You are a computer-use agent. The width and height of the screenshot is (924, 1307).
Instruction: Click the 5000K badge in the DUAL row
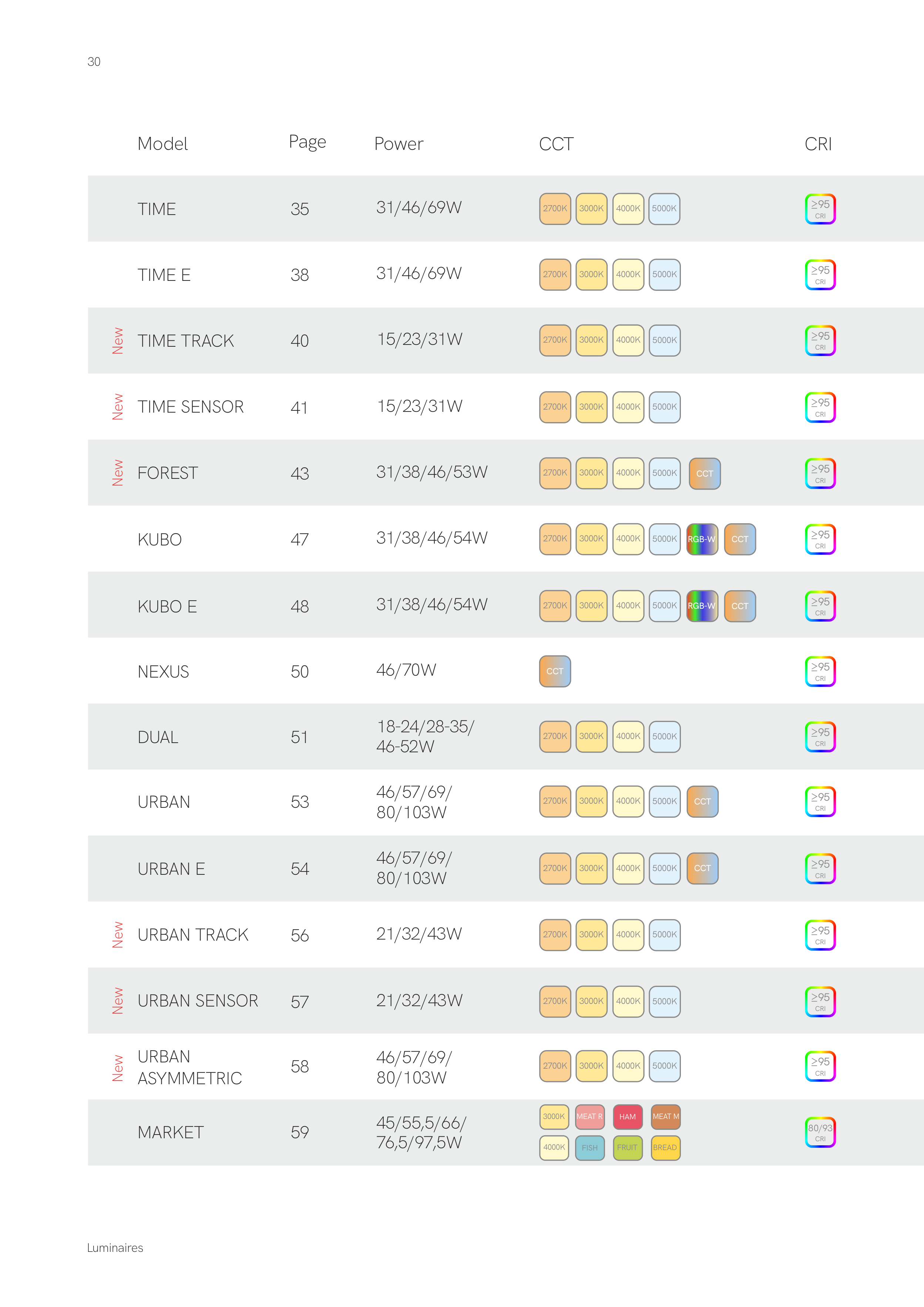point(664,737)
